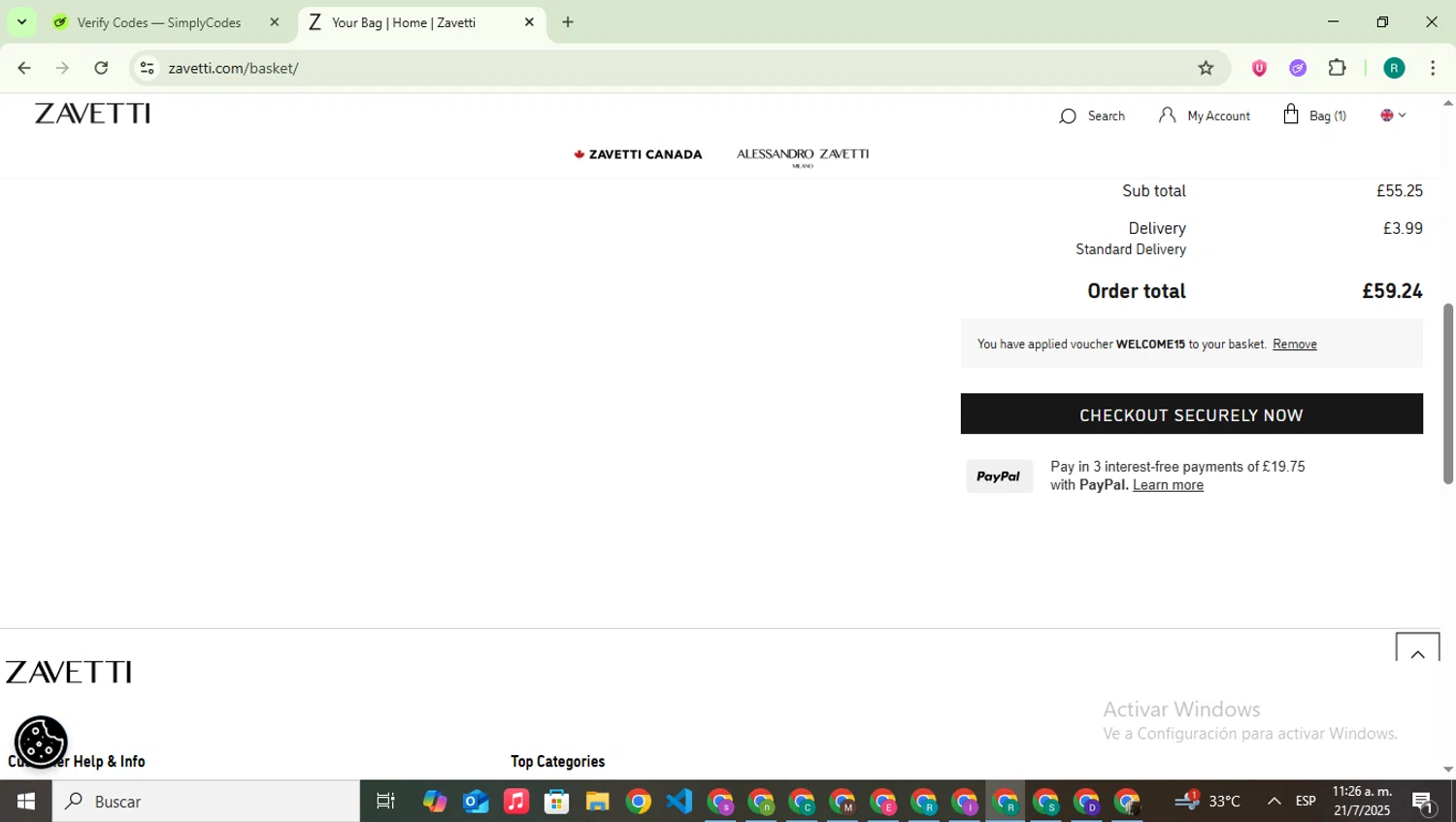The width and height of the screenshot is (1456, 822).
Task: Bookmark this page with the star
Action: tap(1206, 68)
